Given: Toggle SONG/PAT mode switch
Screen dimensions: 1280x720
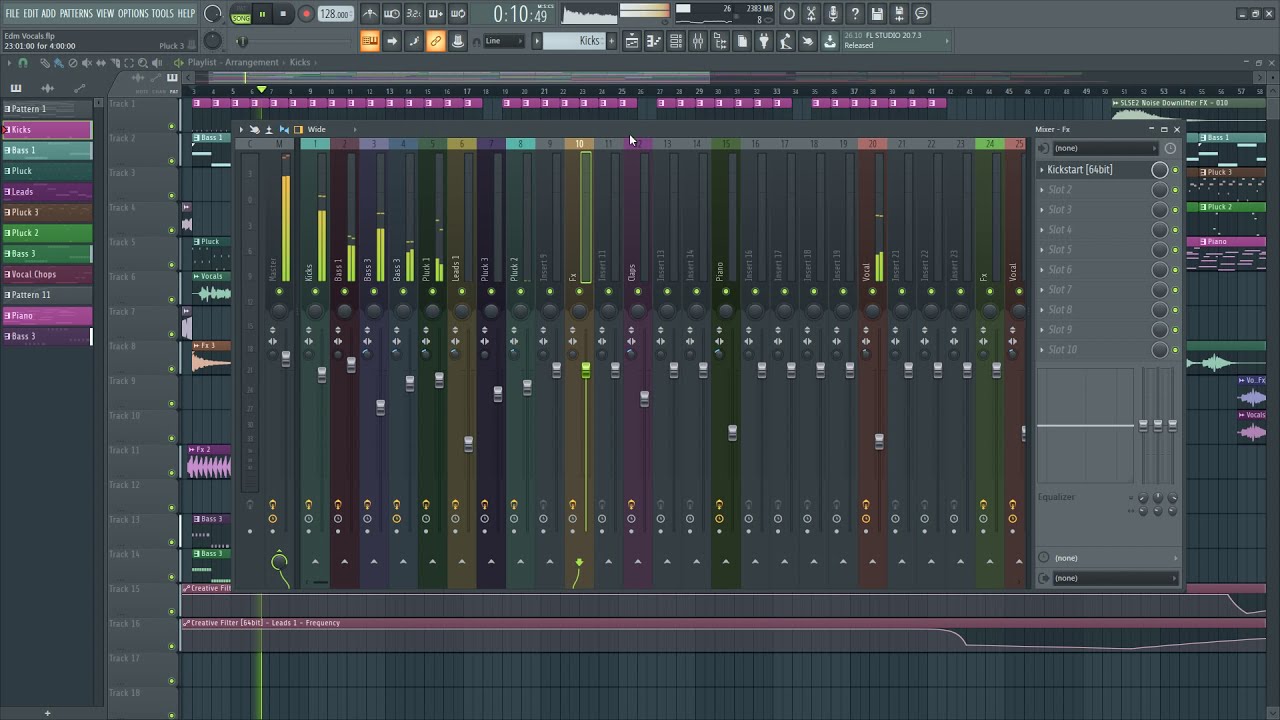Looking at the screenshot, I should (241, 14).
